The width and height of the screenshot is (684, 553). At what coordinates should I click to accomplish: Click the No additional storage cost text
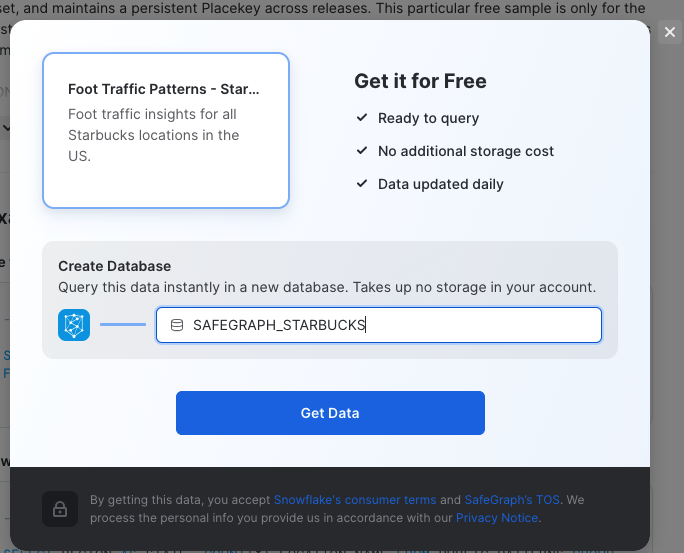pyautogui.click(x=465, y=151)
